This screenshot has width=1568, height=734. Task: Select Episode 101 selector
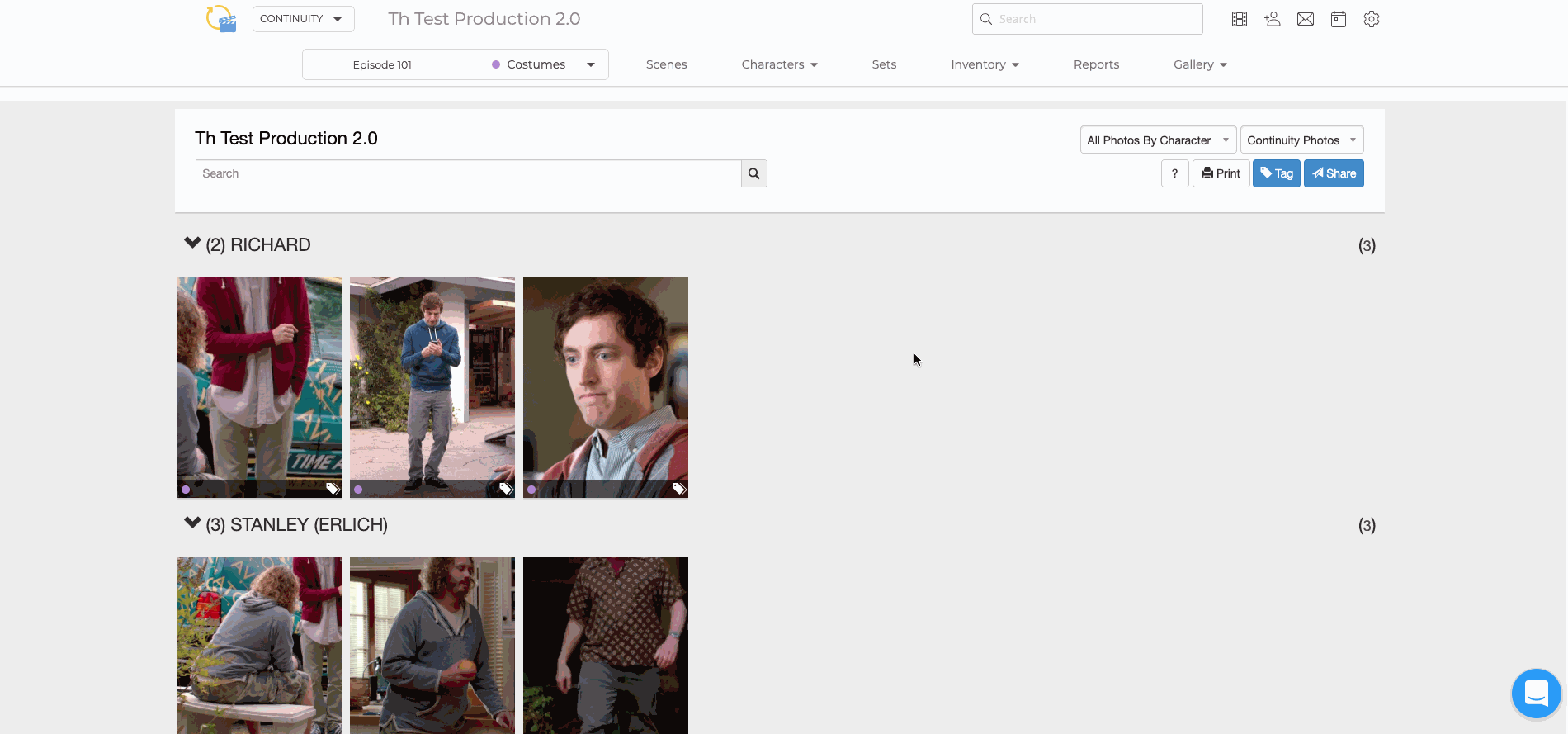click(x=382, y=64)
